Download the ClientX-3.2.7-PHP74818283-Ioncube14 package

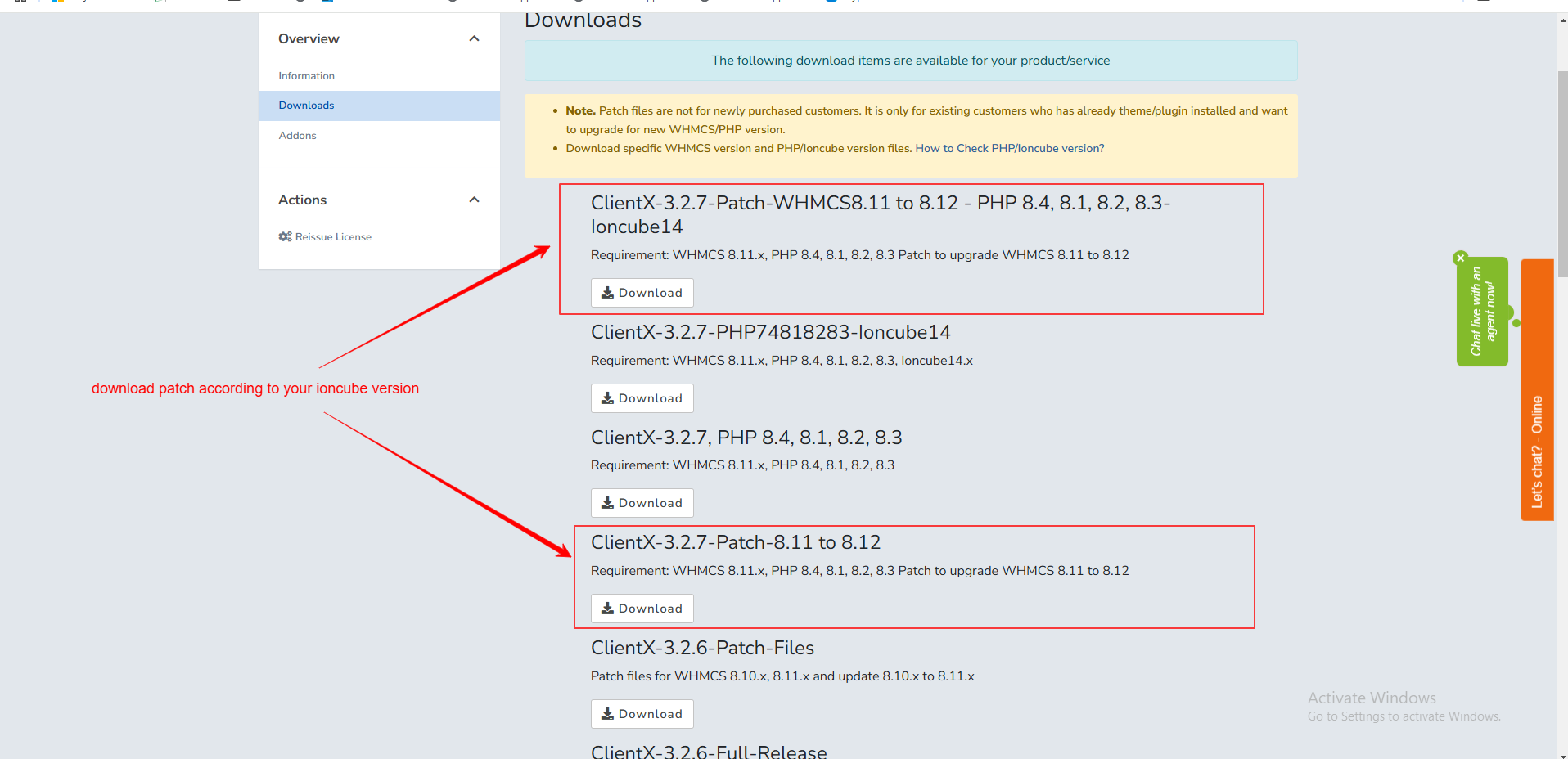[642, 398]
